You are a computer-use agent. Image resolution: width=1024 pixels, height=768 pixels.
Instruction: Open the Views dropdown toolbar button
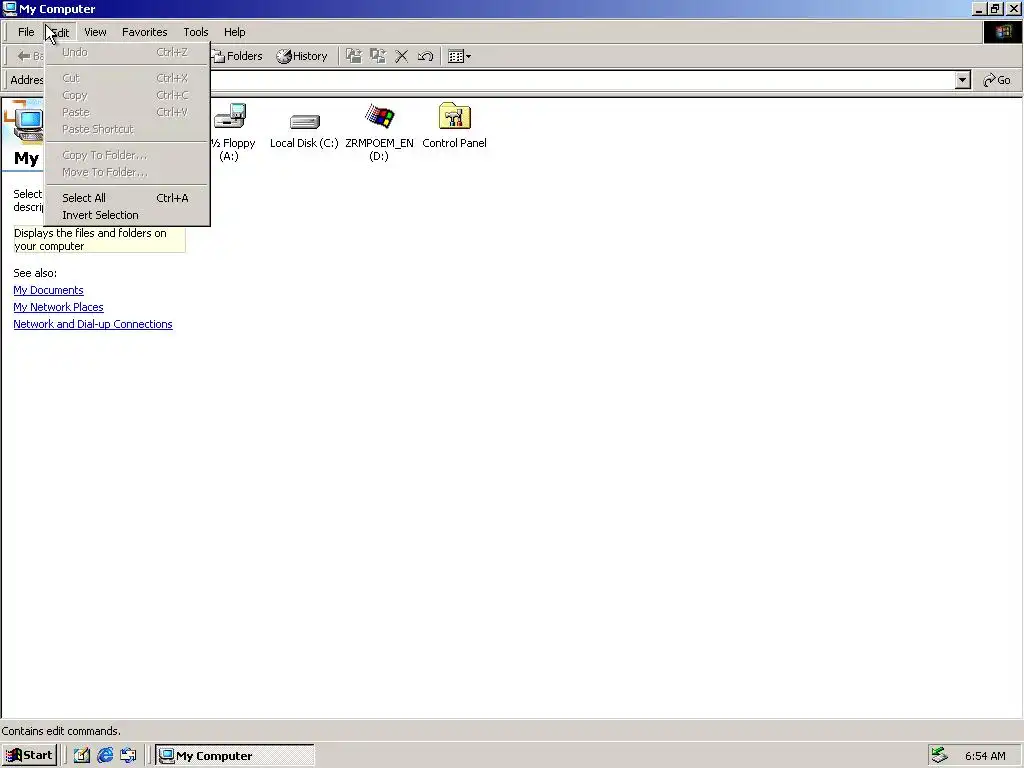(460, 56)
